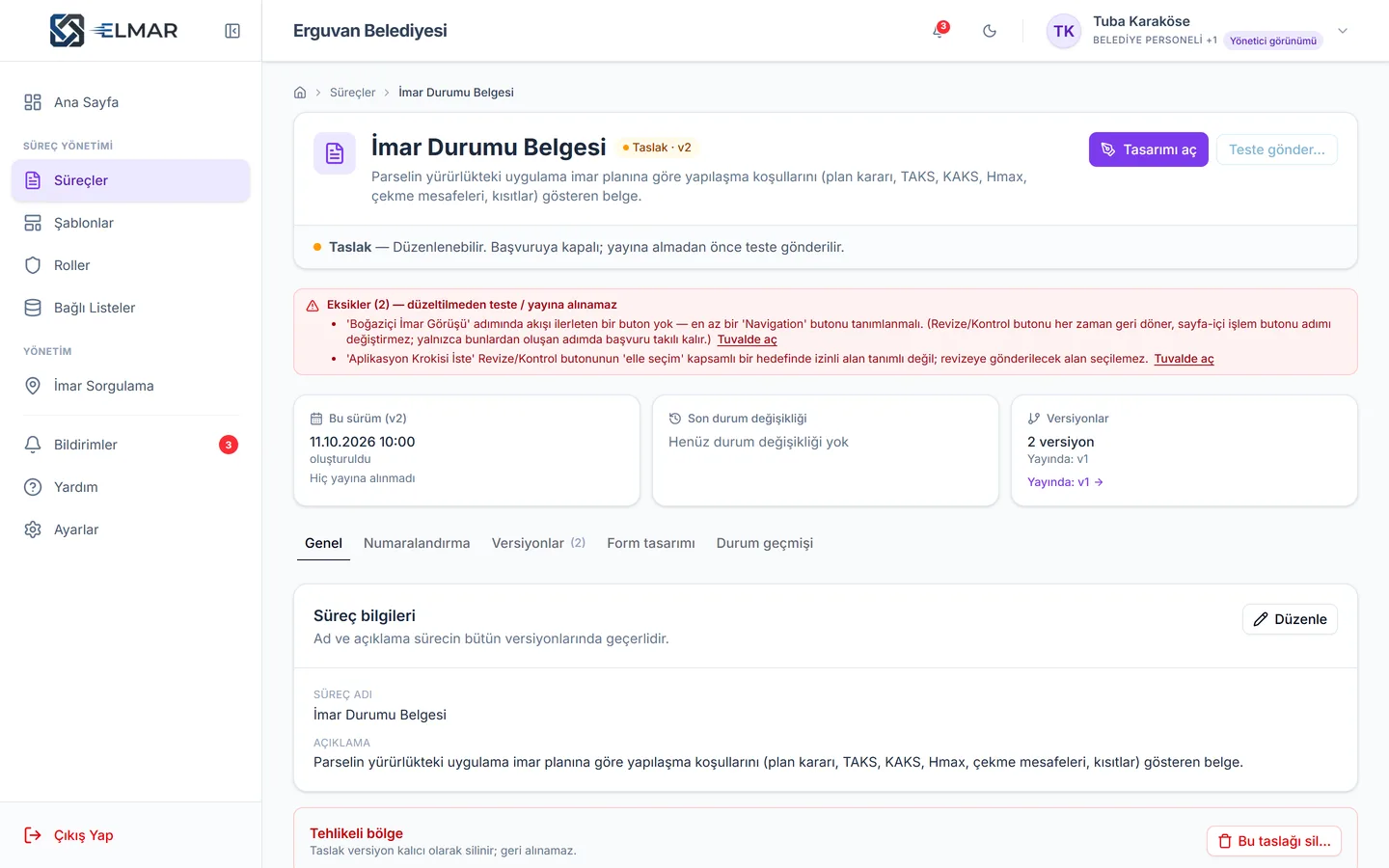Toggle dark mode moon icon
1389x868 pixels.
(x=990, y=31)
